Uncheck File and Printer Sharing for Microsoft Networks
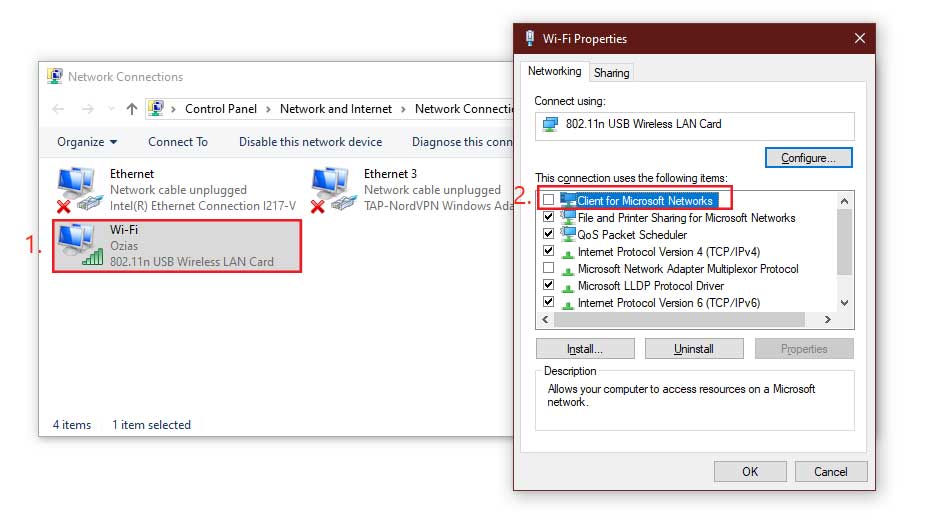The width and height of the screenshot is (936, 522). [x=549, y=217]
